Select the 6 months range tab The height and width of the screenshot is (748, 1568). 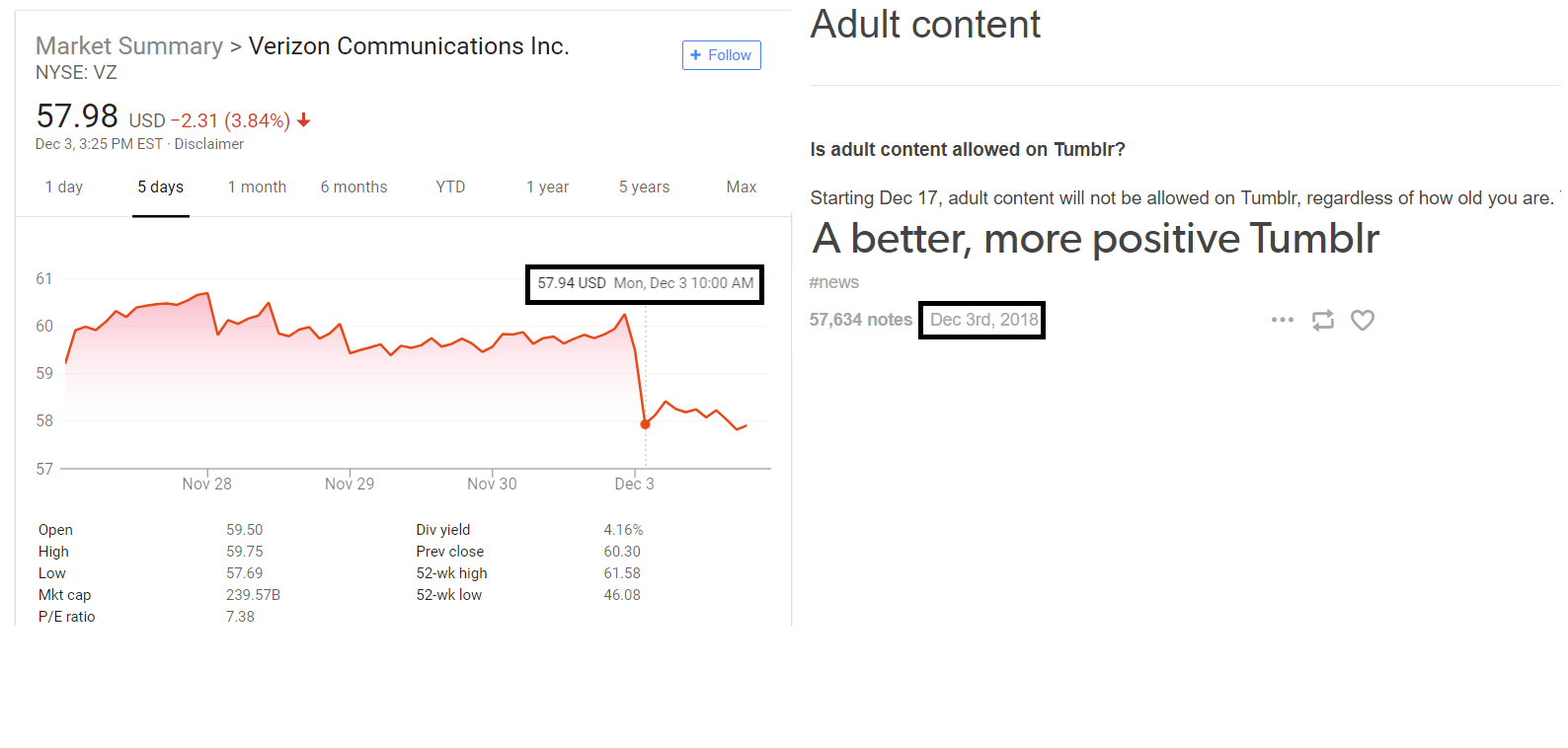353,187
